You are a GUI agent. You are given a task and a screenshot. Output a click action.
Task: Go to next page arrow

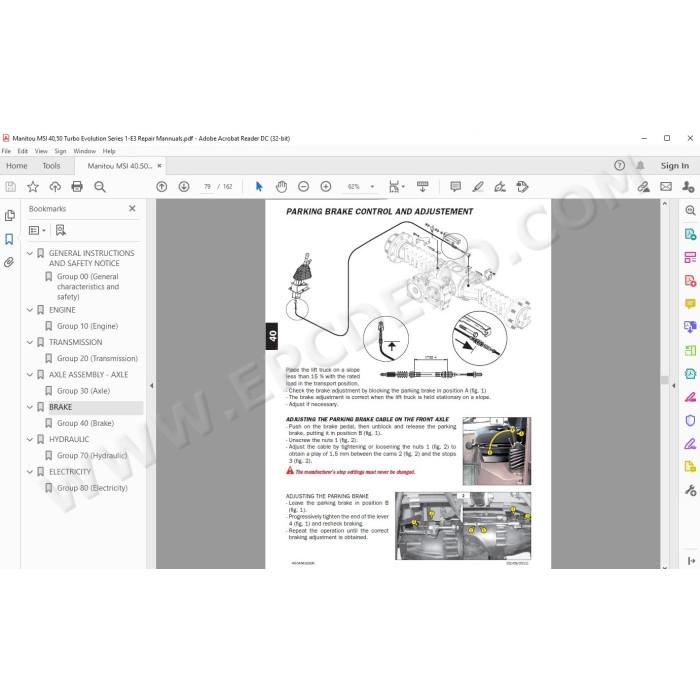[184, 187]
